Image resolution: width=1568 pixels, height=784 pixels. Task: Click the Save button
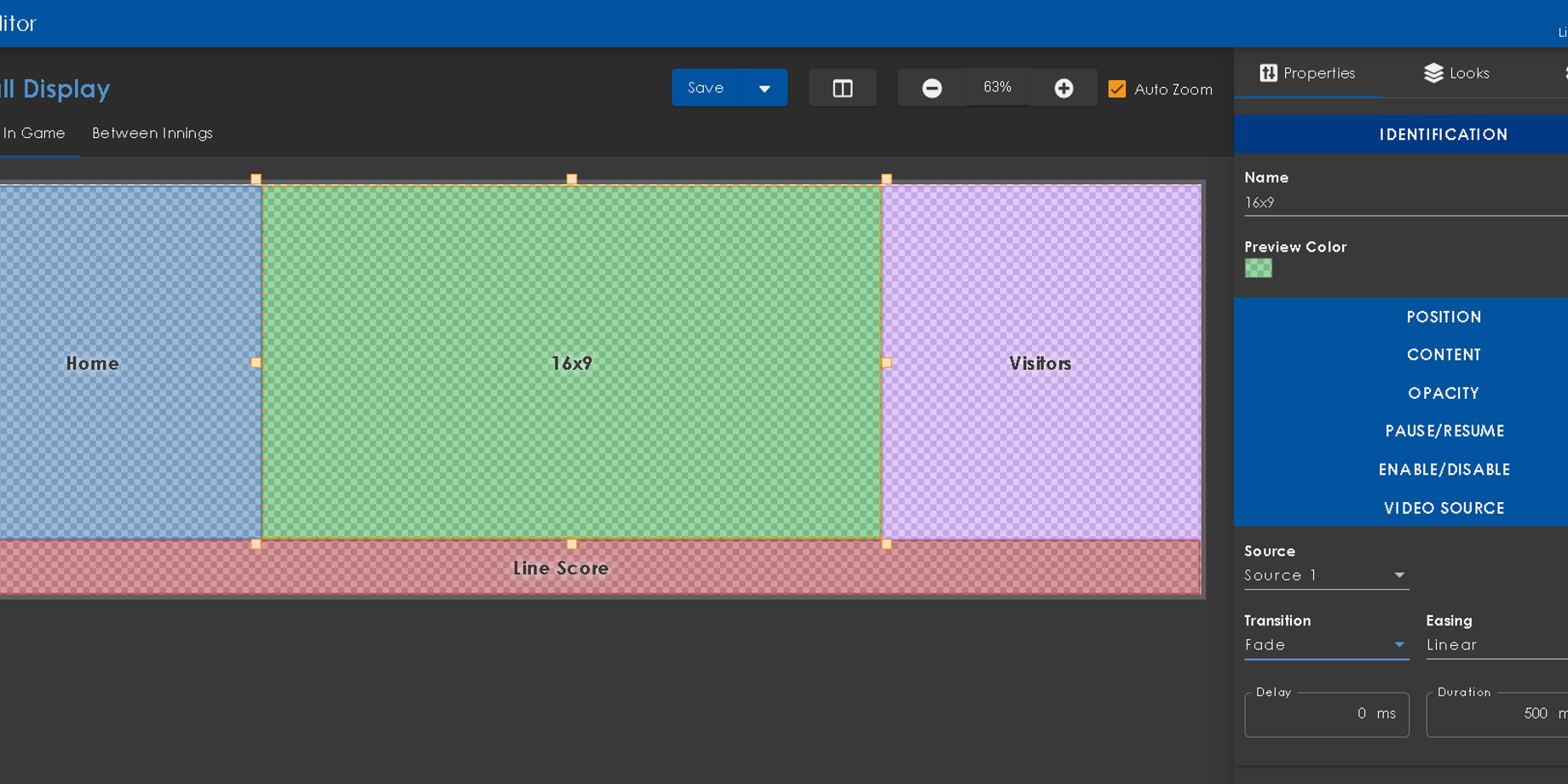[706, 89]
